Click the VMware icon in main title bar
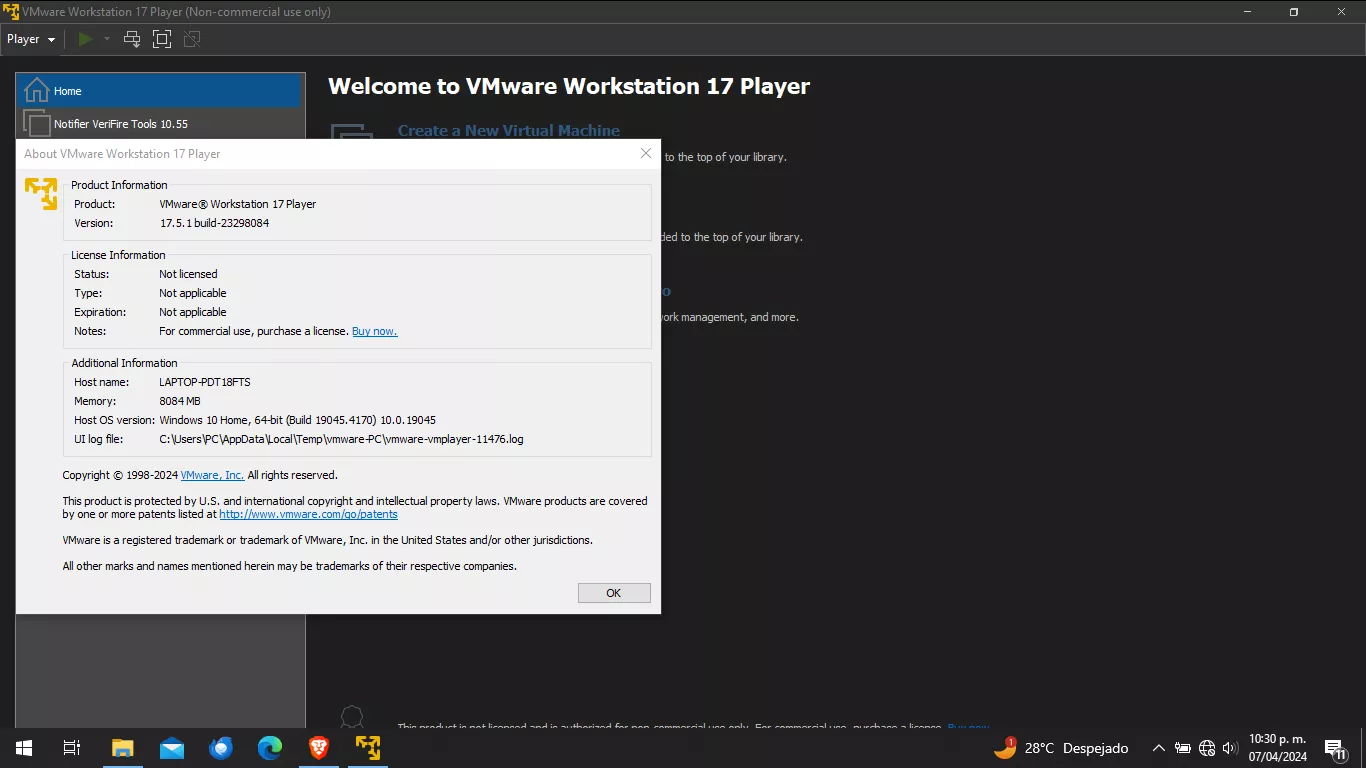 pyautogui.click(x=11, y=12)
